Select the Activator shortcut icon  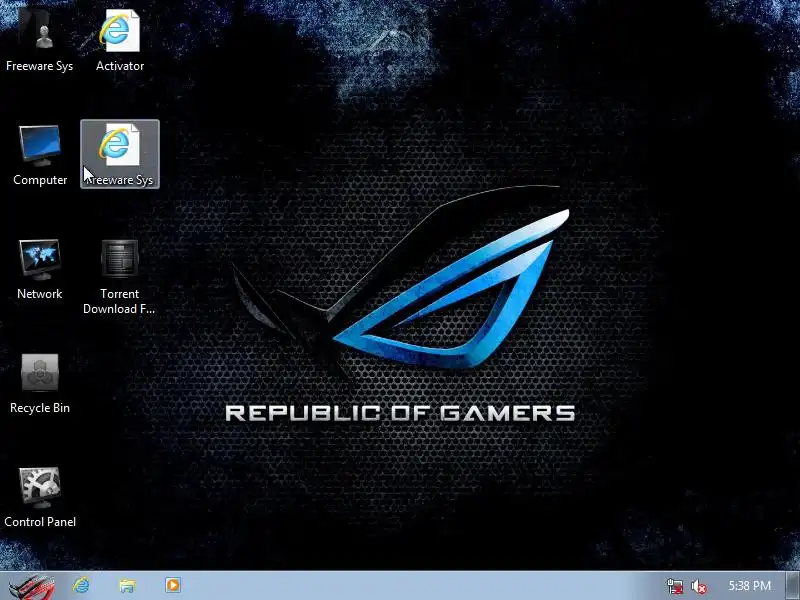[x=120, y=38]
